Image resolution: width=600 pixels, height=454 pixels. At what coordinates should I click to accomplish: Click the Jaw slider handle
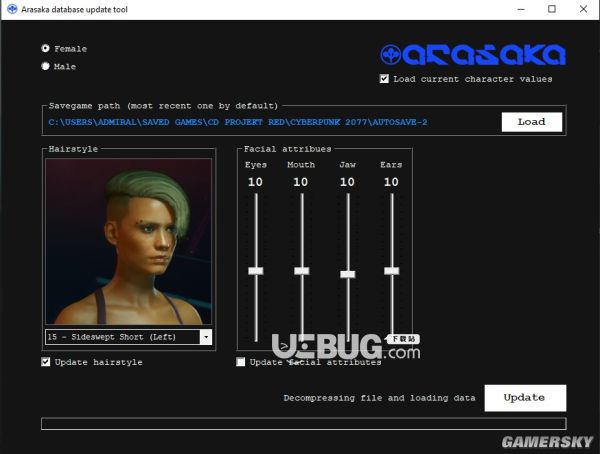(x=347, y=274)
